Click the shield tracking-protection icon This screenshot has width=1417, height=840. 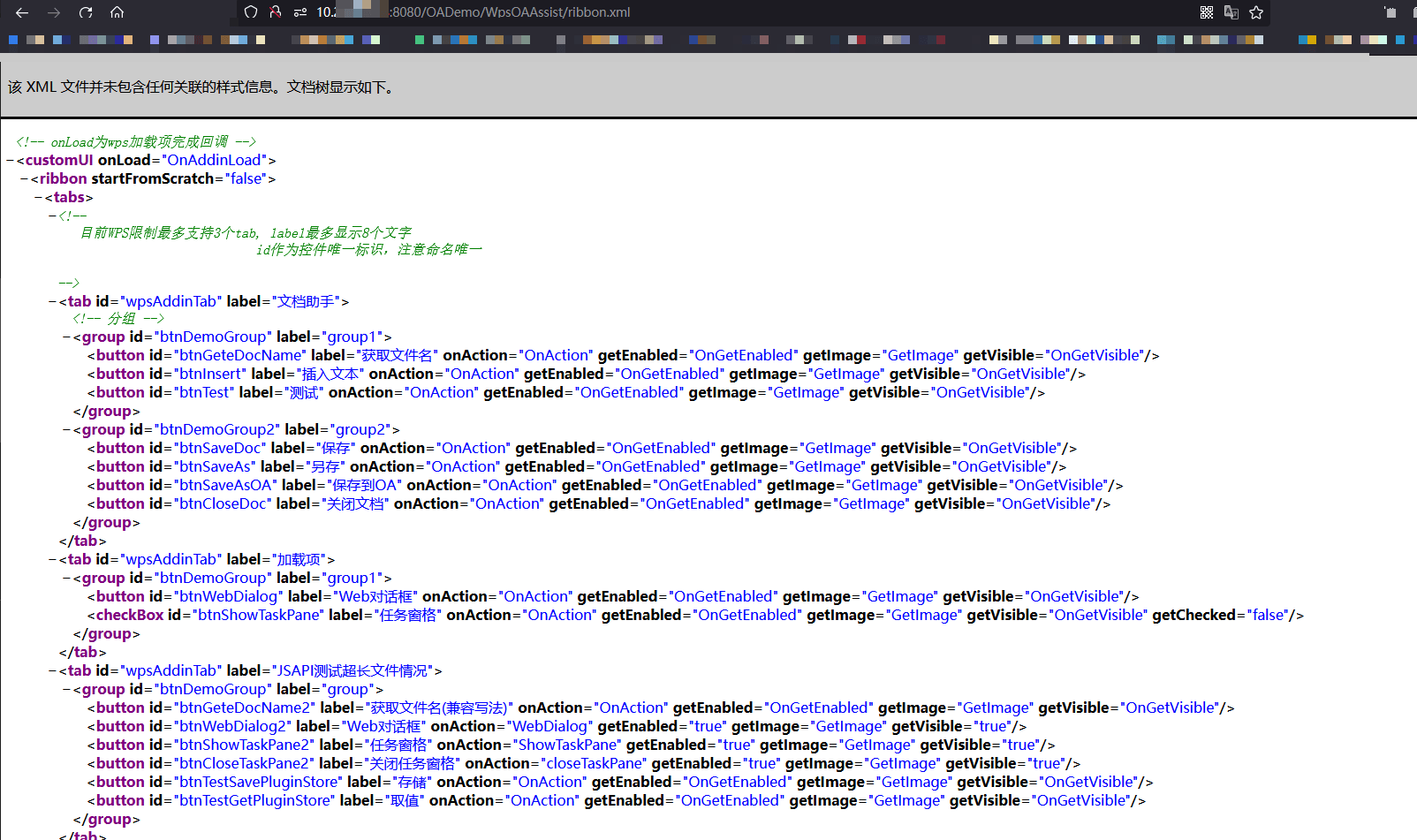[250, 12]
